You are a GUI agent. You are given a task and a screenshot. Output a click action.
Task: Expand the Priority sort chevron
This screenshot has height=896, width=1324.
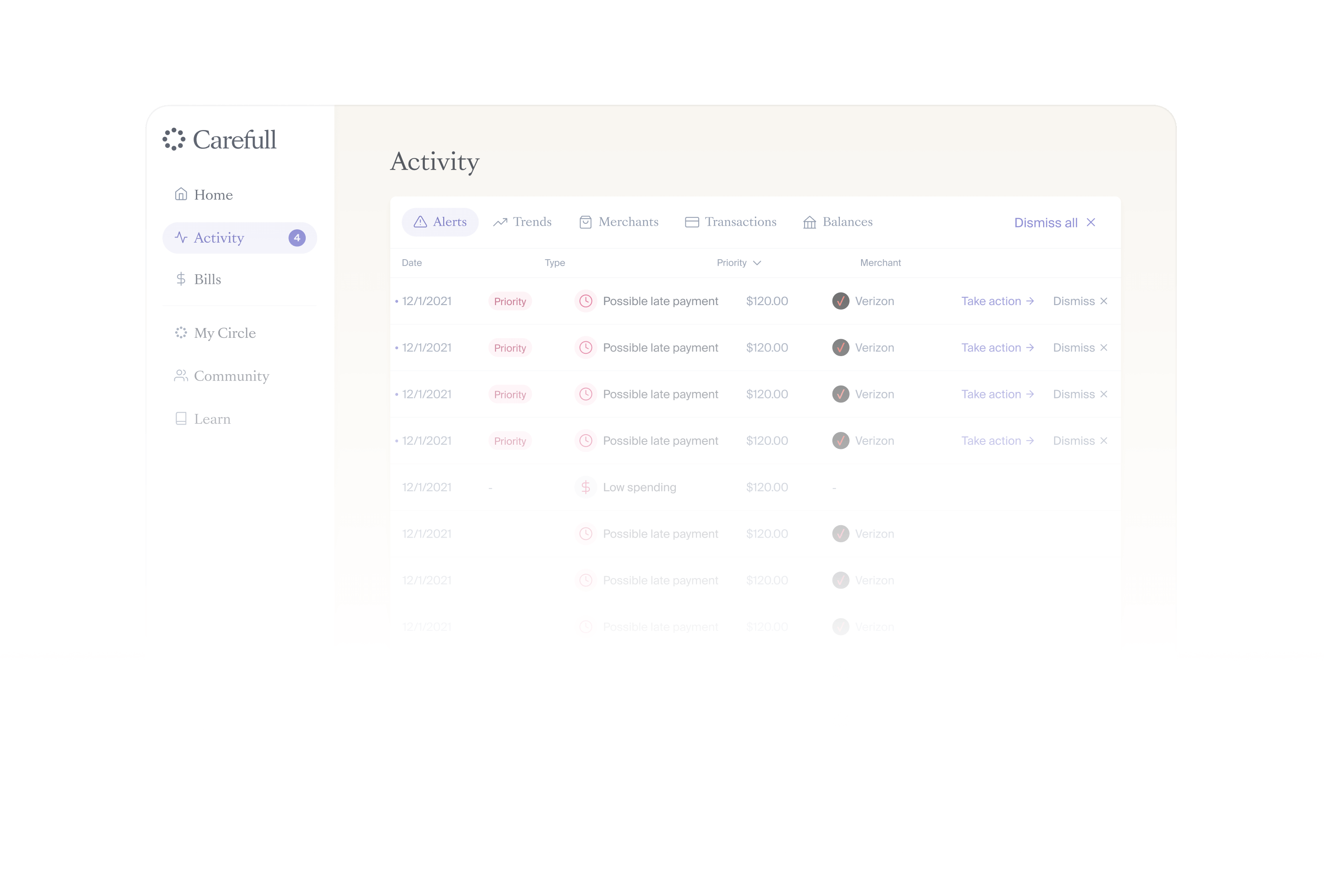(x=757, y=263)
